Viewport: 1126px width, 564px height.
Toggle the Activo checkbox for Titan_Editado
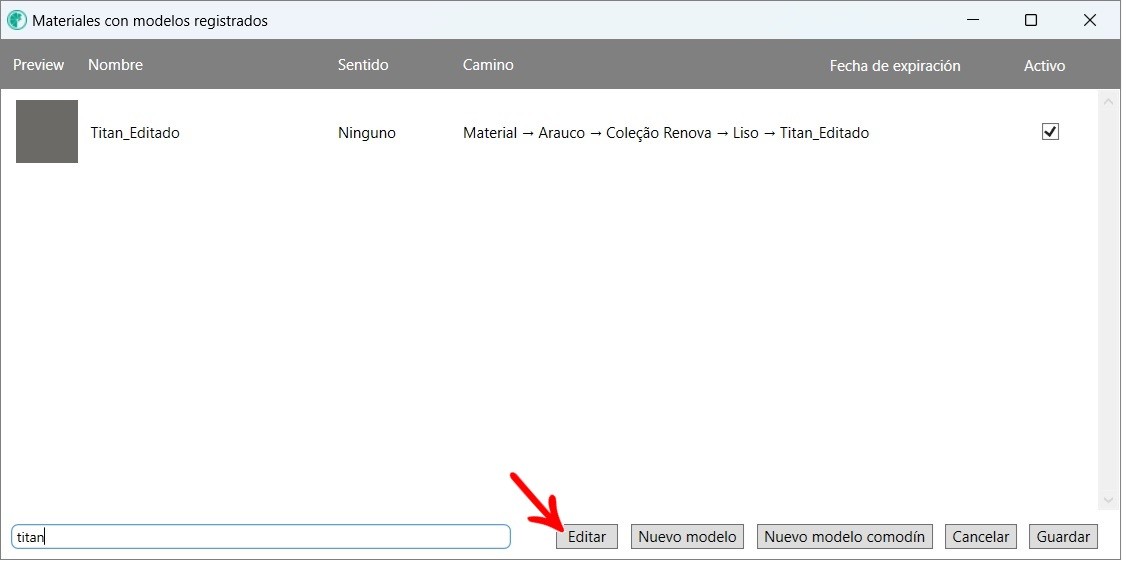tap(1050, 132)
